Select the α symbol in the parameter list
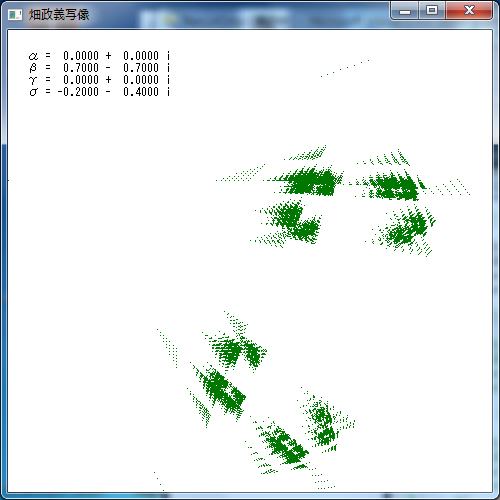500x500 pixels. click(x=33, y=56)
